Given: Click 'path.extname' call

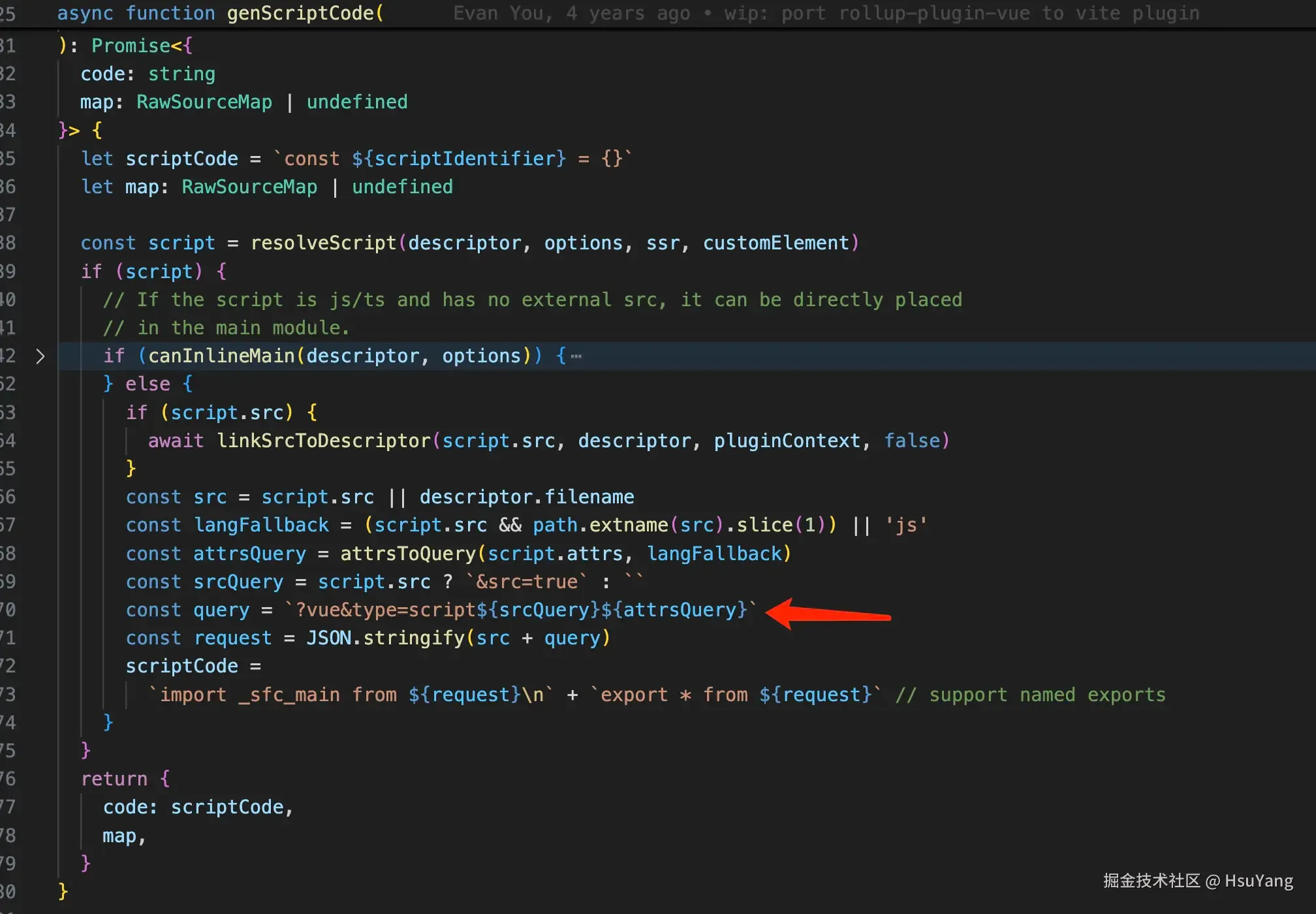Looking at the screenshot, I should point(601,525).
